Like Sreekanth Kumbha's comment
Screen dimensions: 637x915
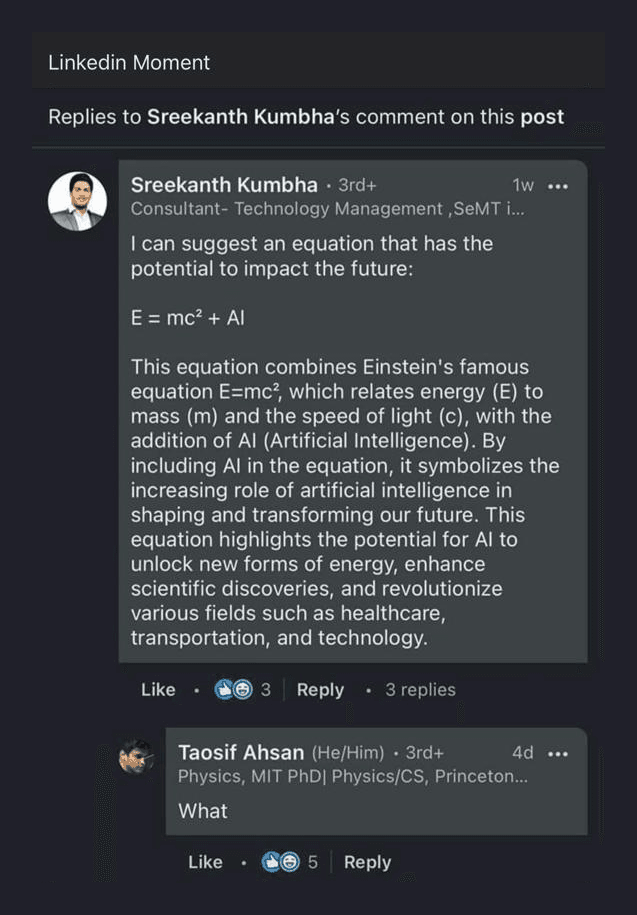click(157, 689)
